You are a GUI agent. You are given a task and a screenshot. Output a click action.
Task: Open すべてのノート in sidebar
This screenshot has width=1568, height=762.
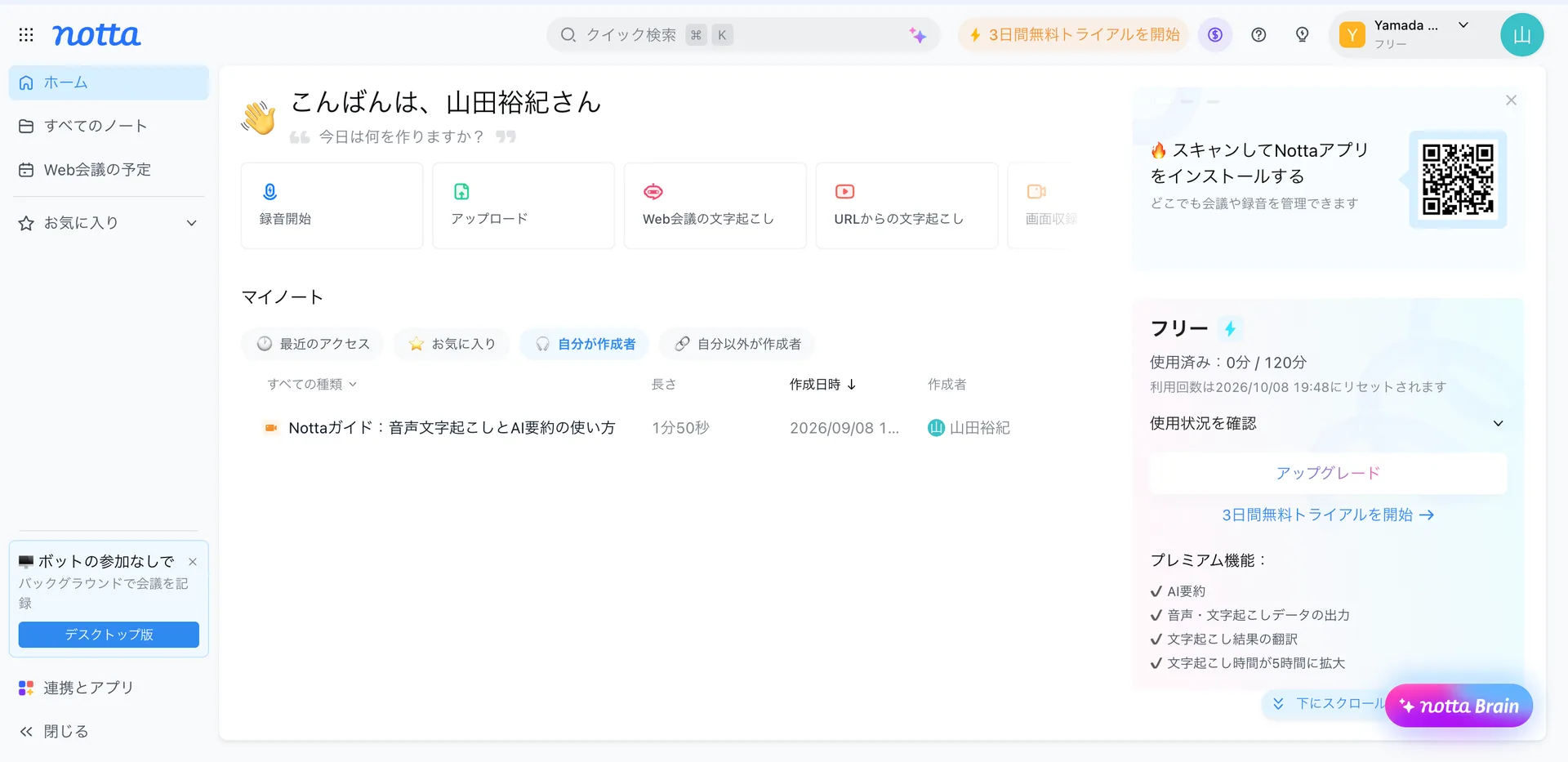point(109,126)
